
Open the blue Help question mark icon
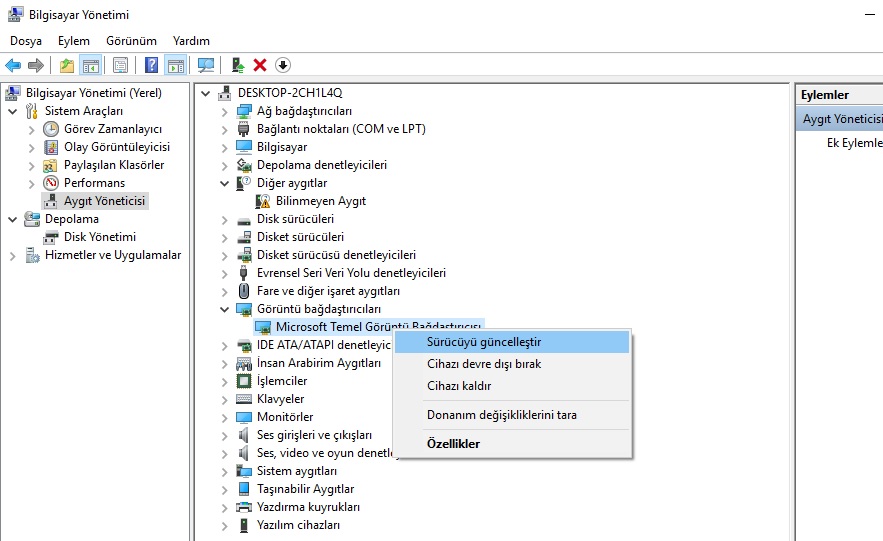point(151,65)
